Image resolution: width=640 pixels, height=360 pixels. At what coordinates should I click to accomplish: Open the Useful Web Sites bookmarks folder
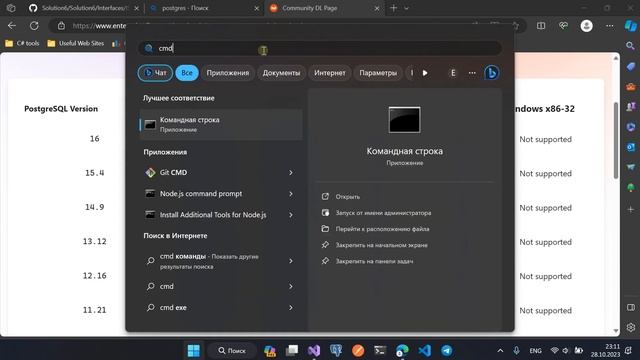(x=76, y=43)
